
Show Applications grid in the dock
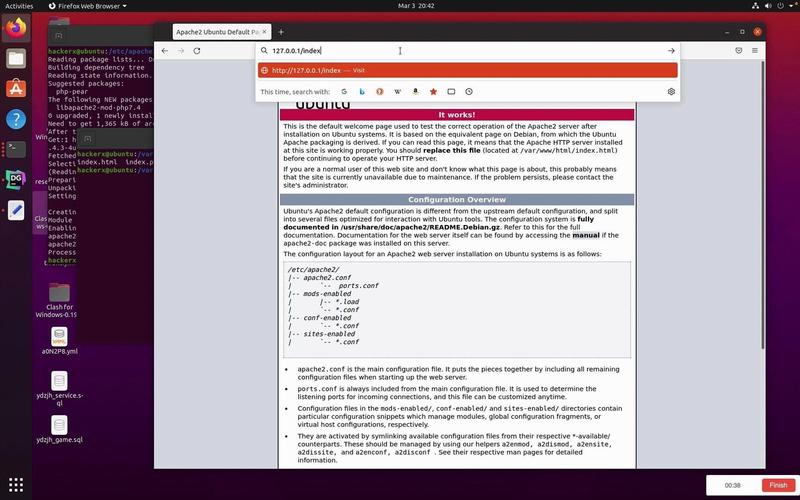(x=16, y=484)
